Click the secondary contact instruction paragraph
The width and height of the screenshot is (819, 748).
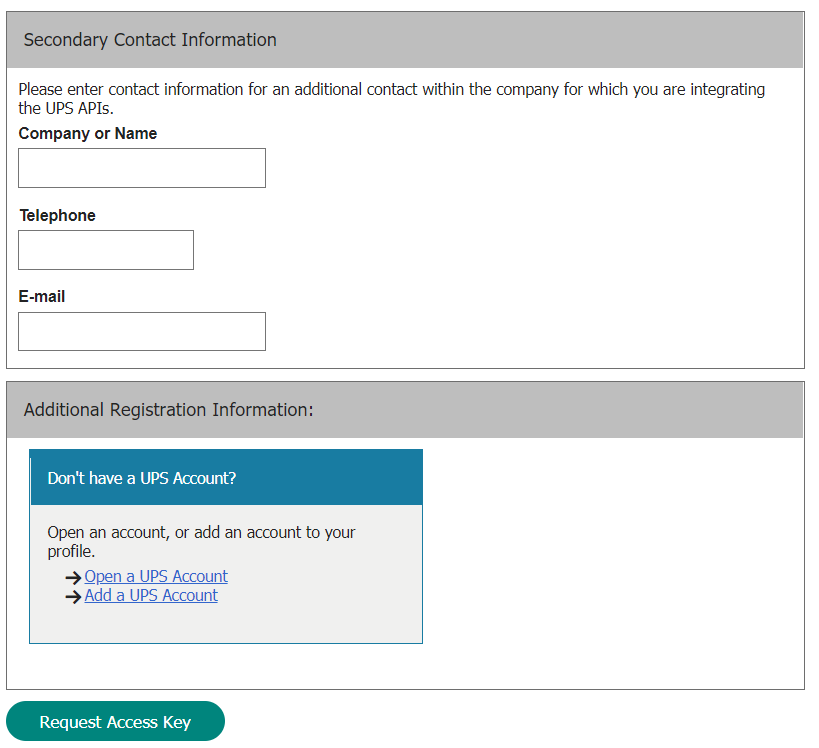[x=391, y=98]
